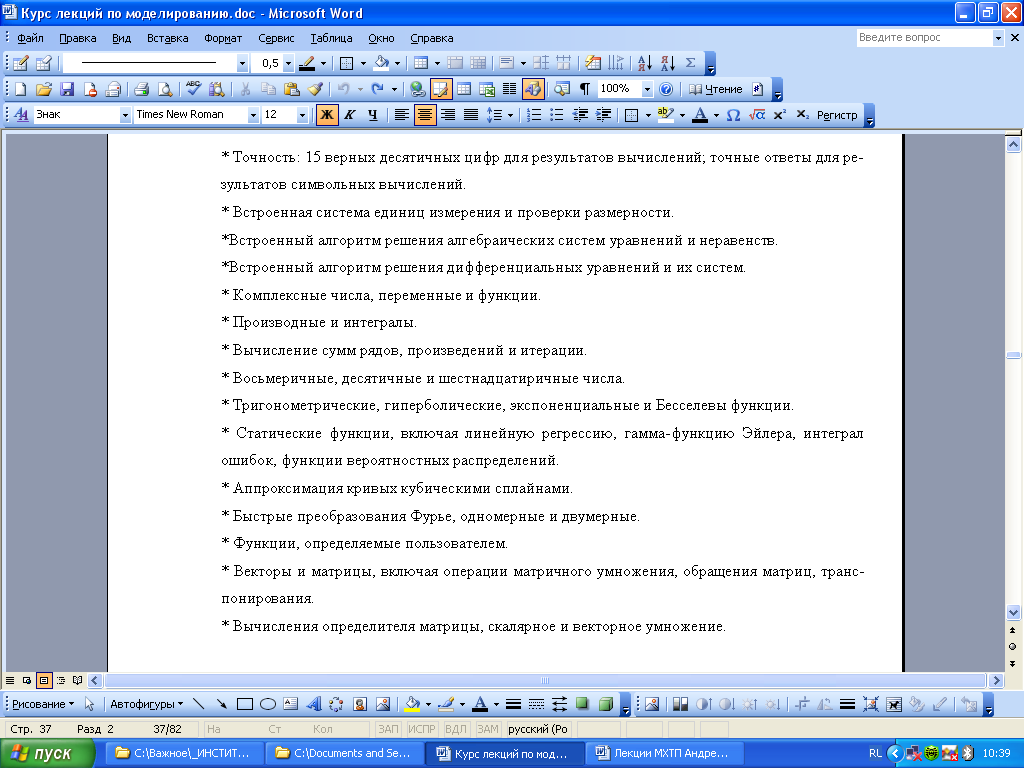Print the document with printer icon
Viewport: 1024px width, 768px height.
141,89
